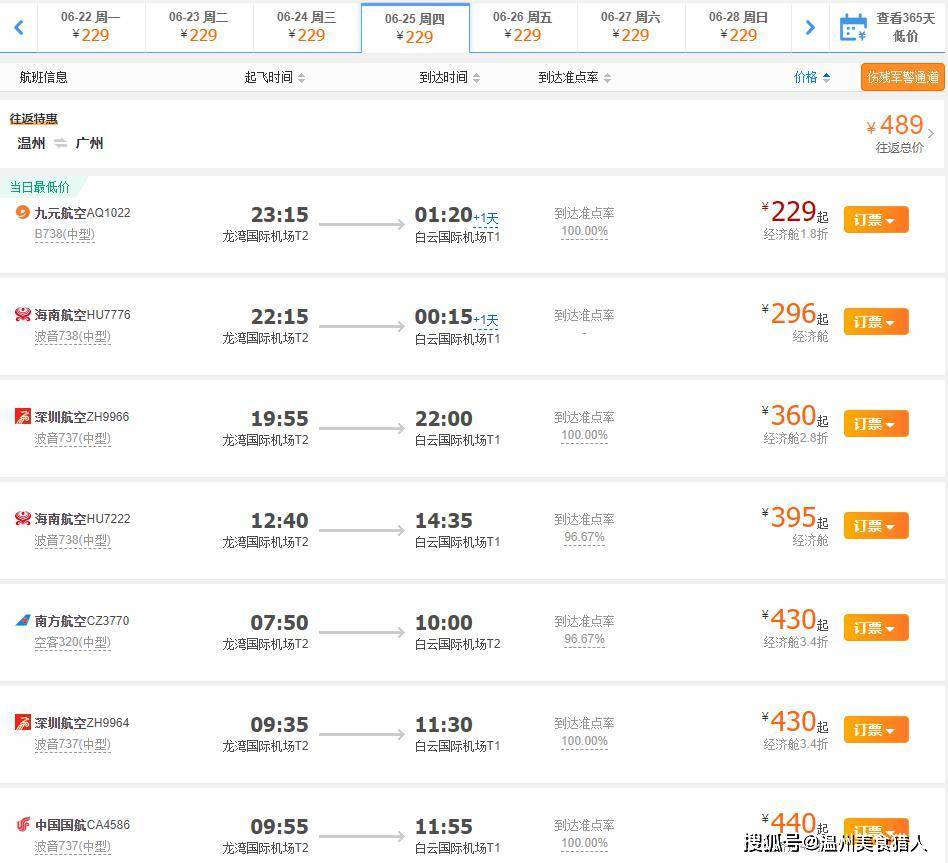The image size is (948, 863).
Task: Sort flights by price (价格)
Action: click(x=811, y=77)
